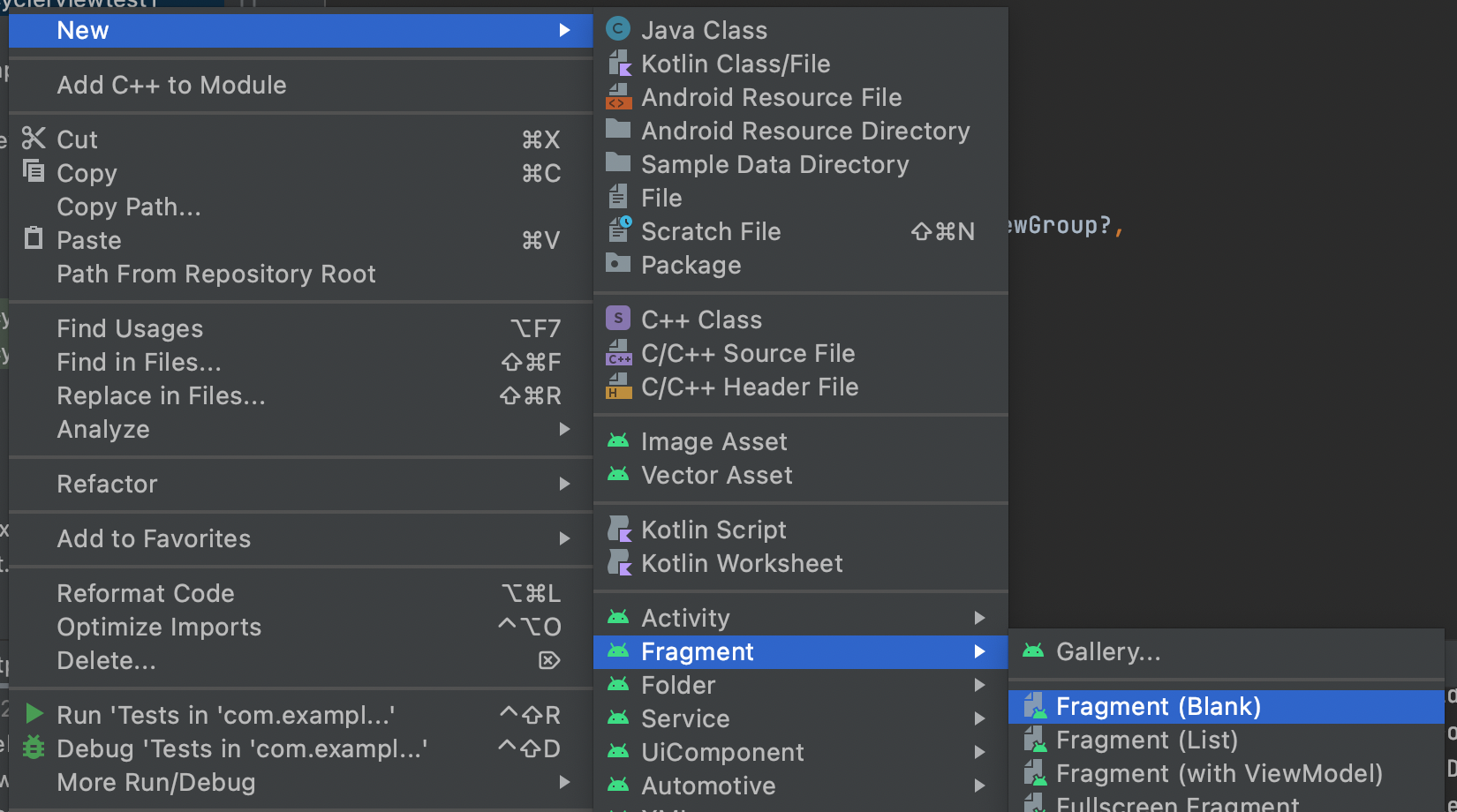Viewport: 1457px width, 812px height.
Task: Expand the Activity submenu arrow
Action: (979, 618)
